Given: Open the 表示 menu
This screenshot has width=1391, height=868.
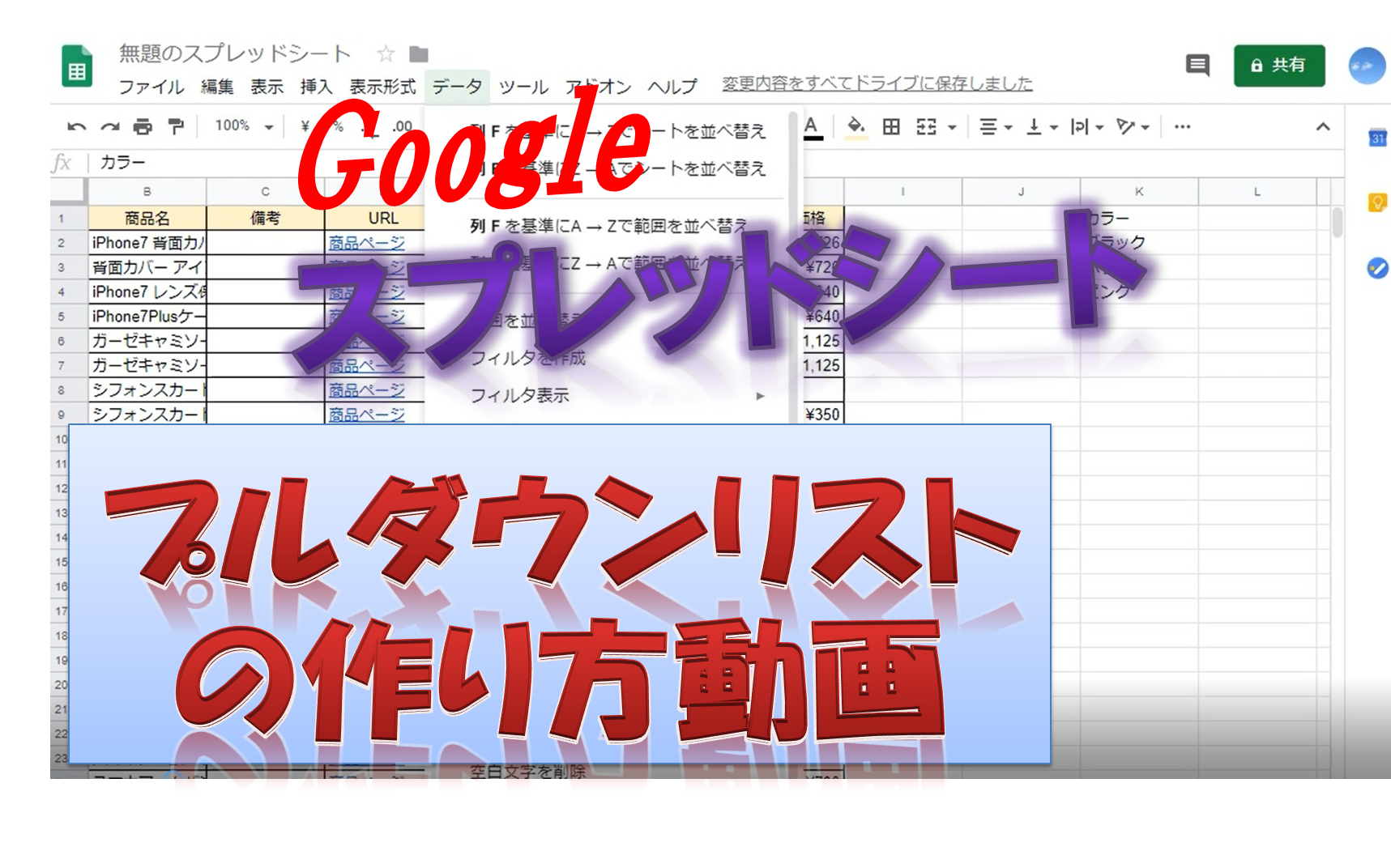Looking at the screenshot, I should point(267,87).
